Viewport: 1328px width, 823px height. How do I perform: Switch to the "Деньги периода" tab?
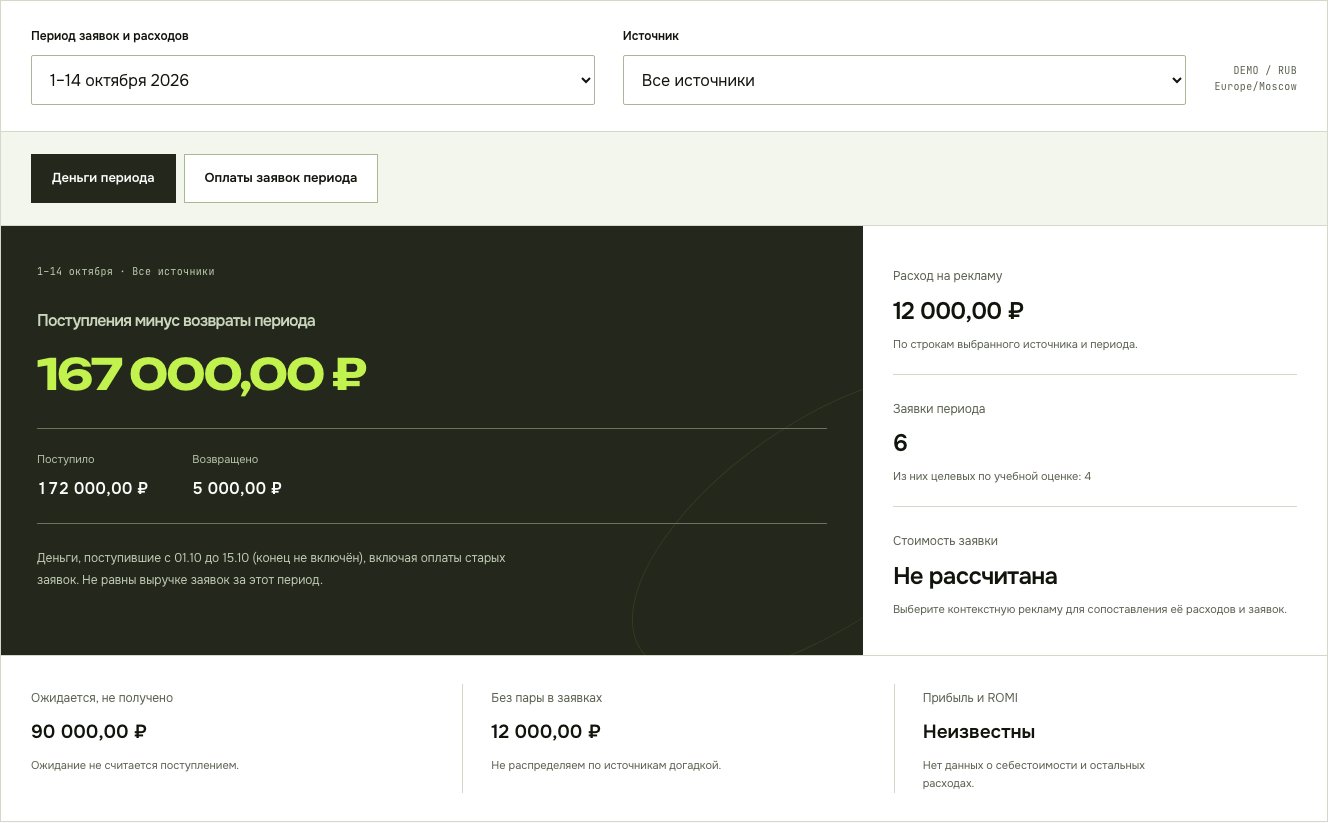coord(103,178)
